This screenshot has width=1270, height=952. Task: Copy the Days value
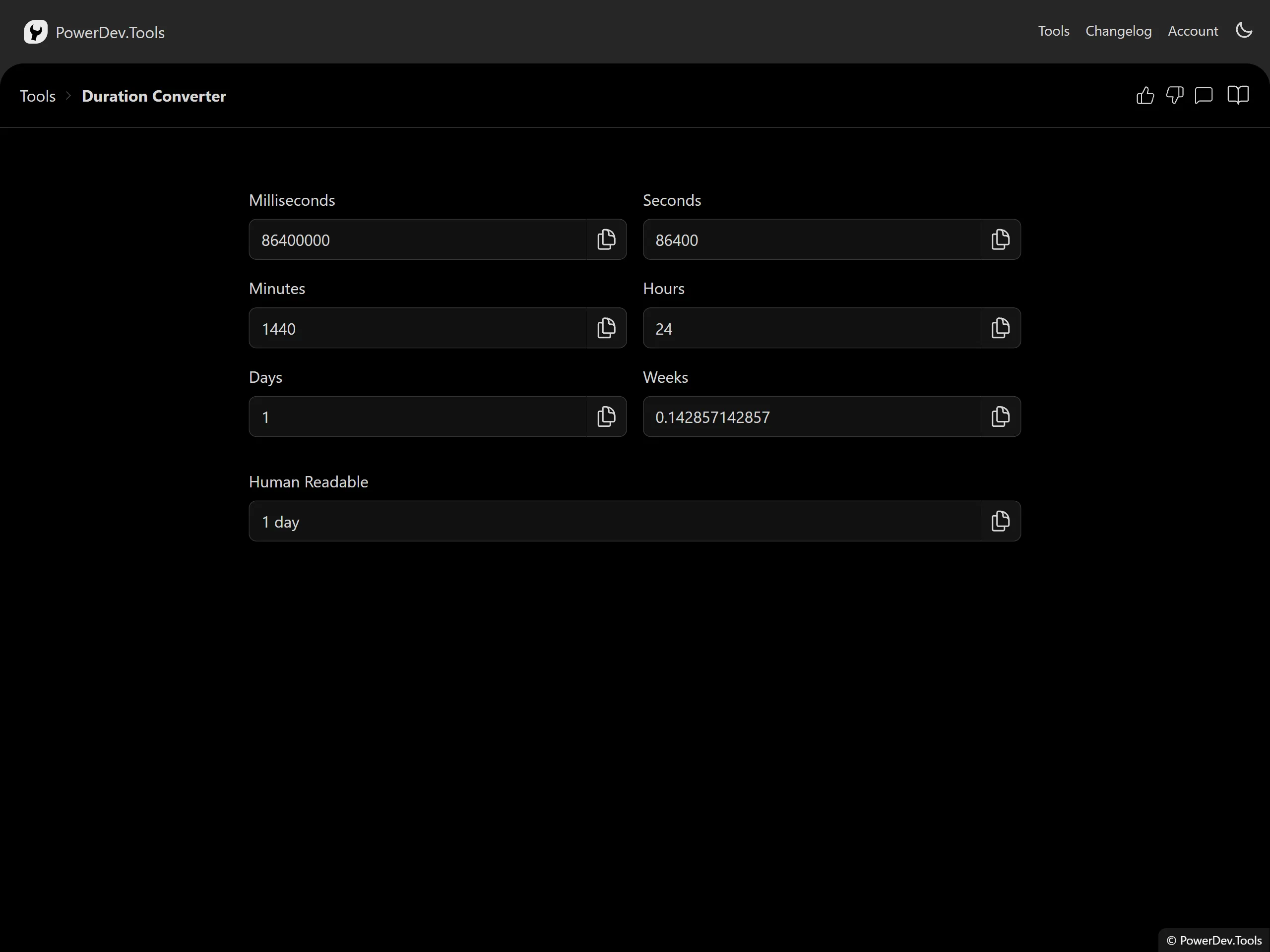point(606,416)
